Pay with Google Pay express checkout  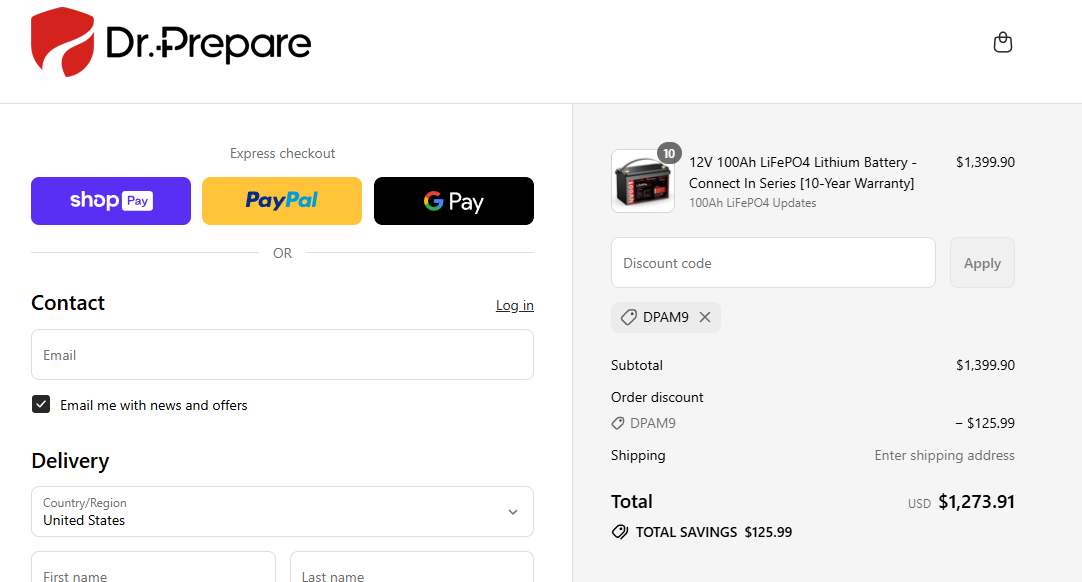coord(453,201)
